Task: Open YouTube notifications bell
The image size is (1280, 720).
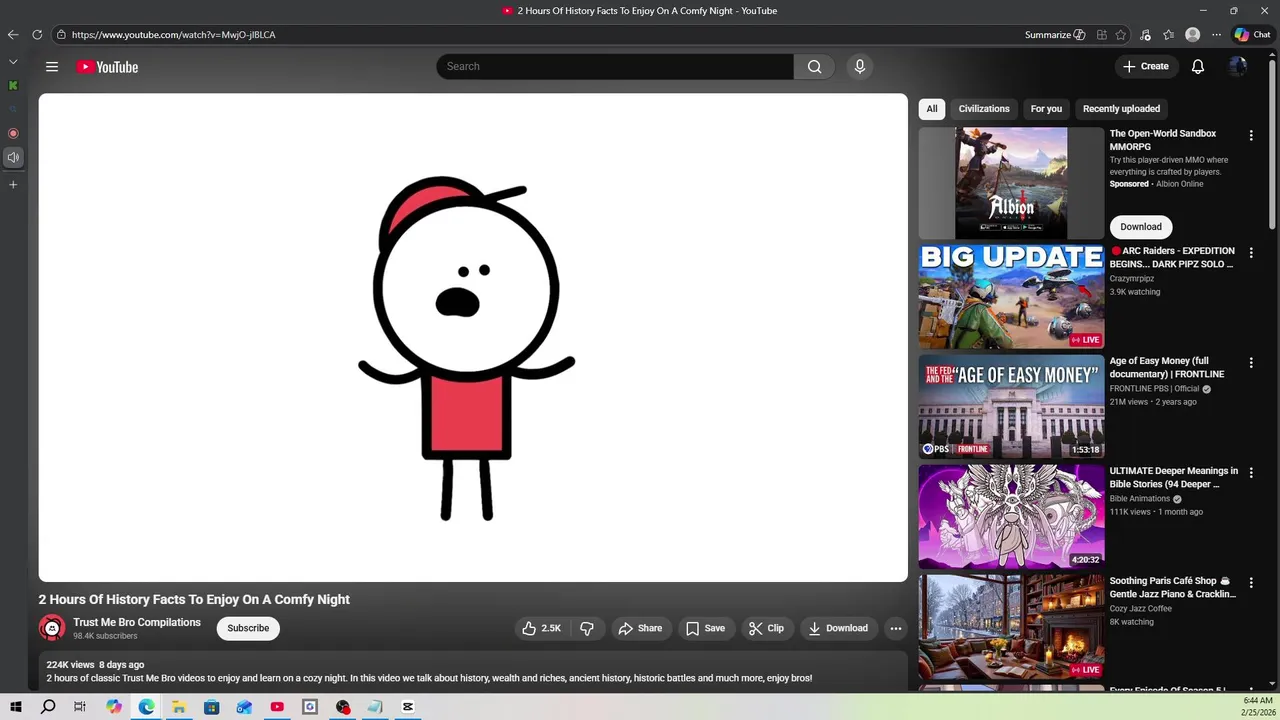Action: [1198, 67]
